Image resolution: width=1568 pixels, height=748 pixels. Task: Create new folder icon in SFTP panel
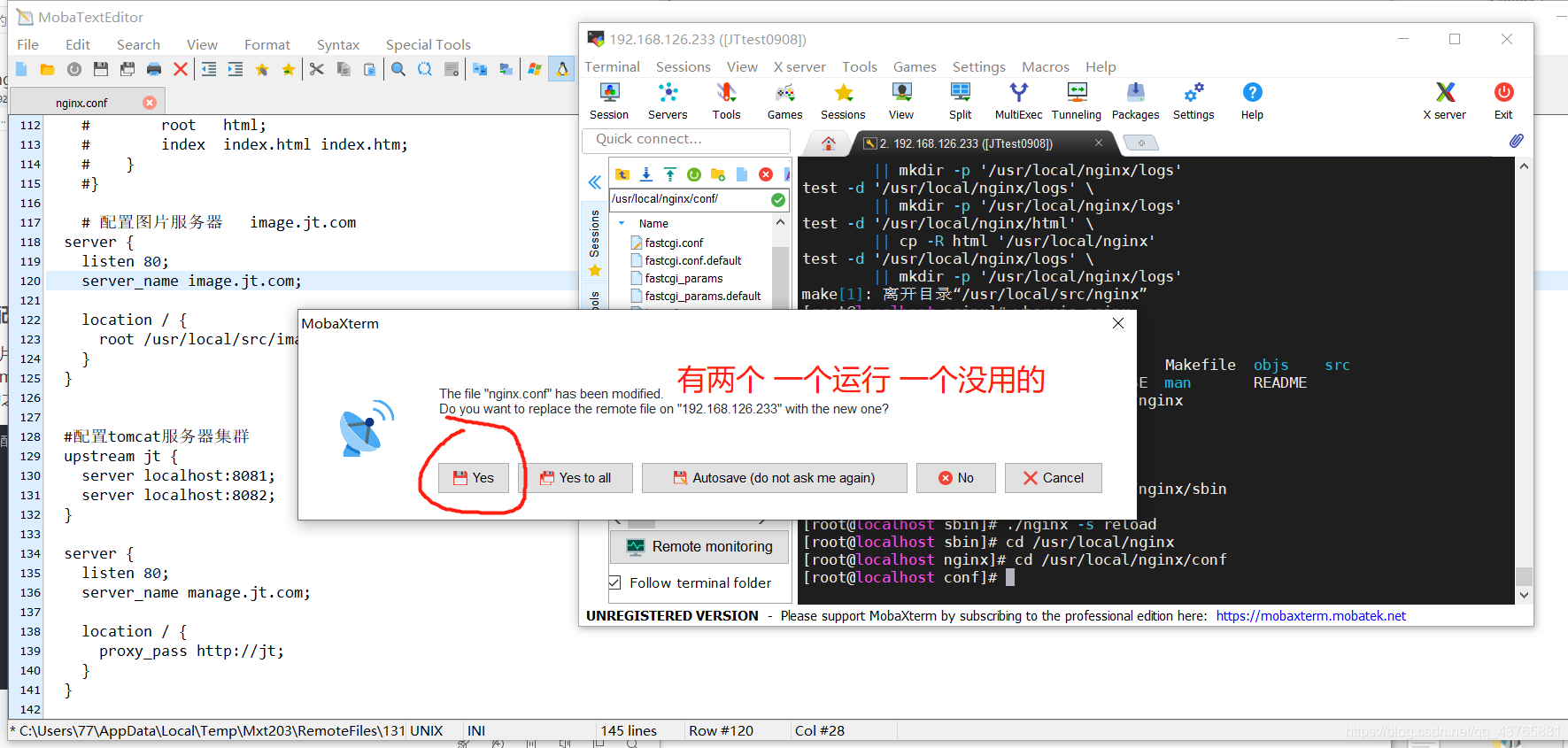point(718,174)
